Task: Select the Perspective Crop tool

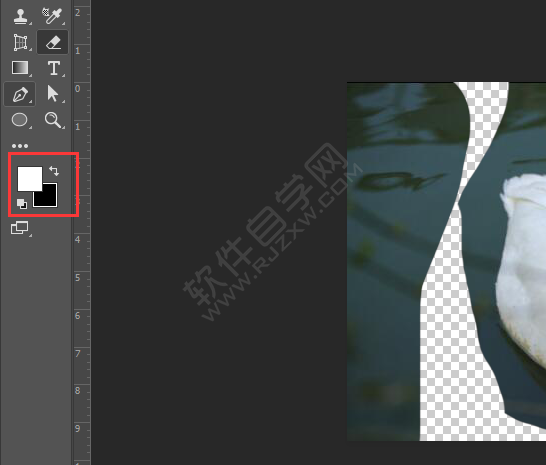Action: click(x=20, y=42)
